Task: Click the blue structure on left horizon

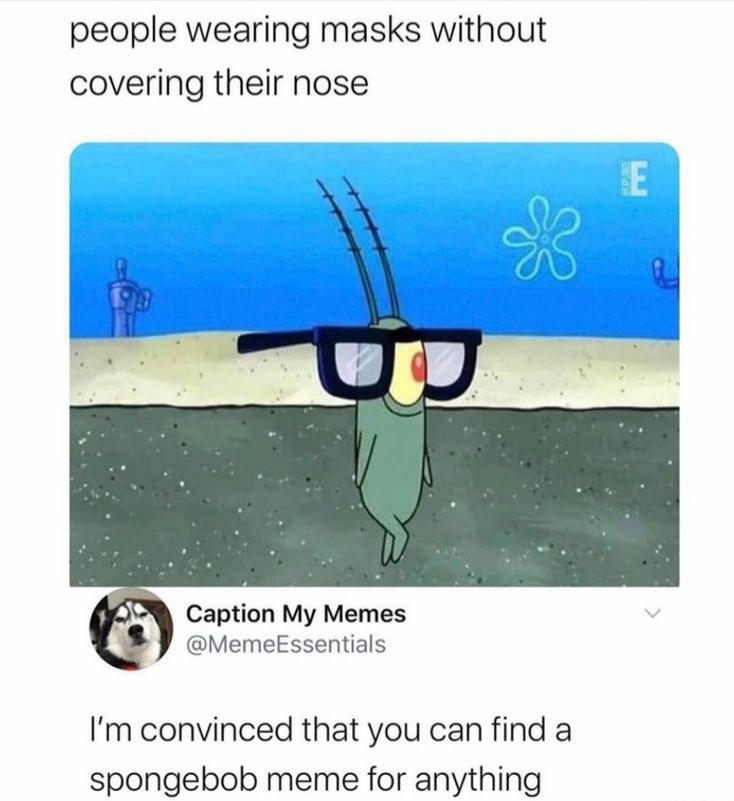Action: 124,297
